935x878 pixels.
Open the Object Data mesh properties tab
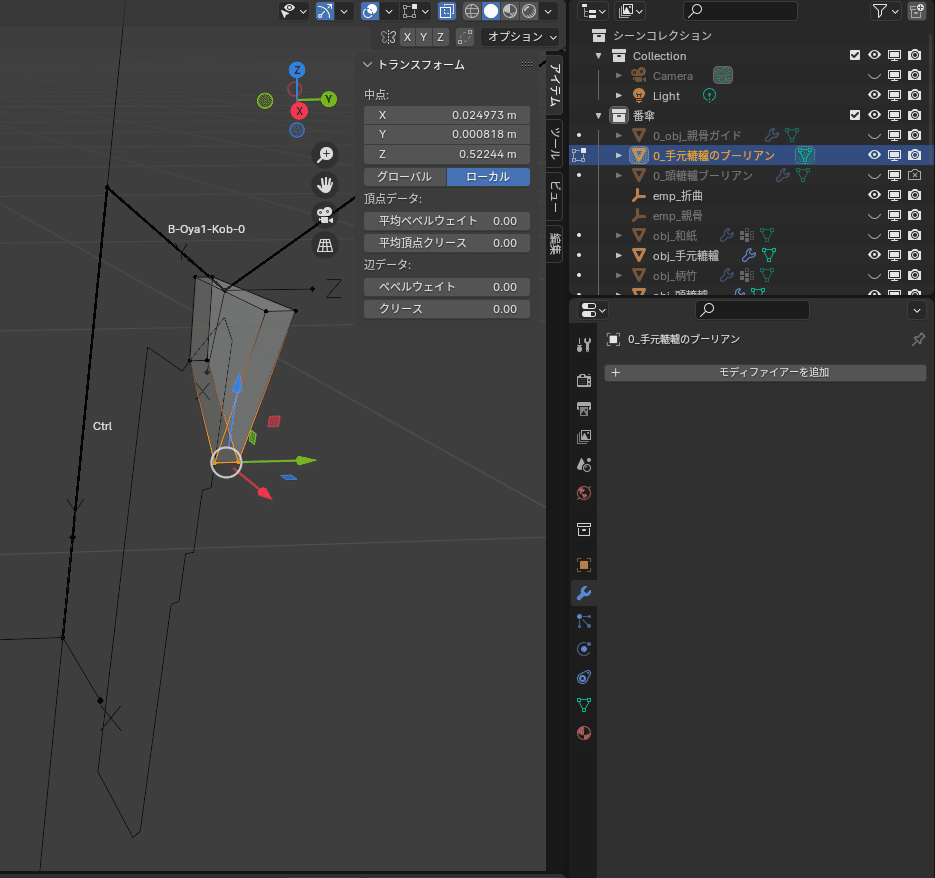point(584,705)
